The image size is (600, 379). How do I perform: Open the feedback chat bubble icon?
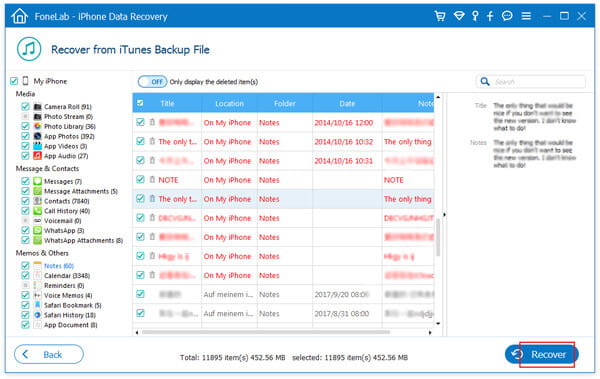(x=507, y=16)
